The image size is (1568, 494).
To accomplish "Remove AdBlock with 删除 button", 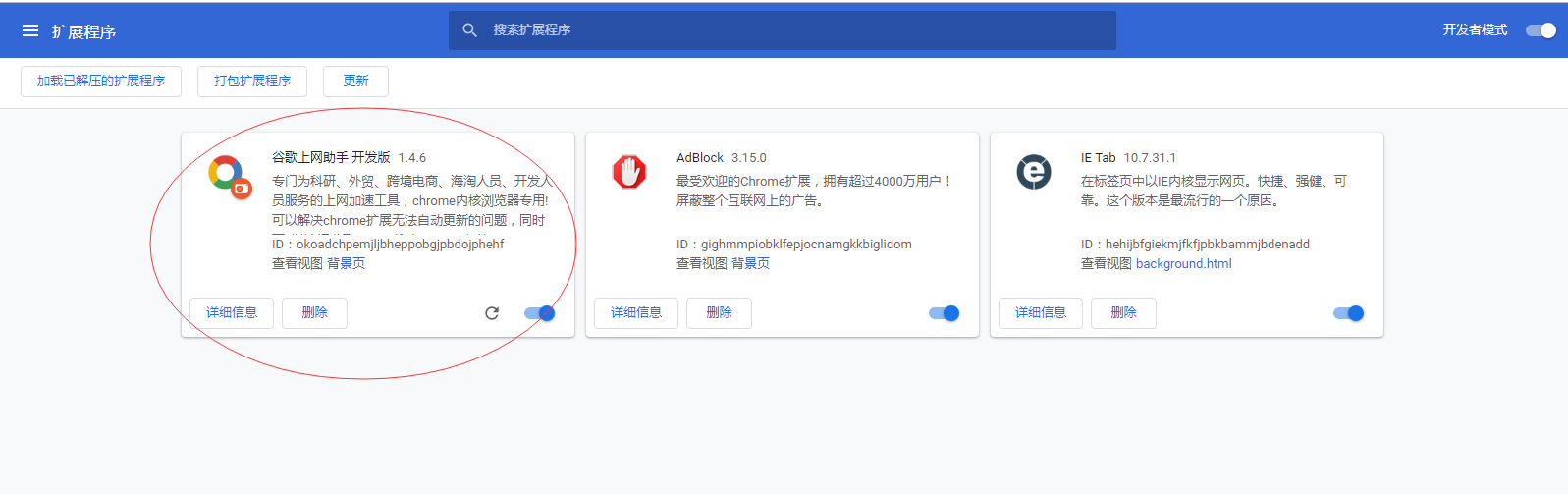I will pos(719,313).
